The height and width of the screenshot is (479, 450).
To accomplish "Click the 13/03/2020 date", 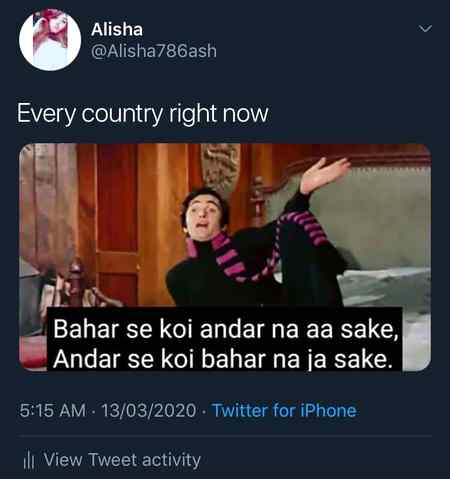I will point(149,410).
